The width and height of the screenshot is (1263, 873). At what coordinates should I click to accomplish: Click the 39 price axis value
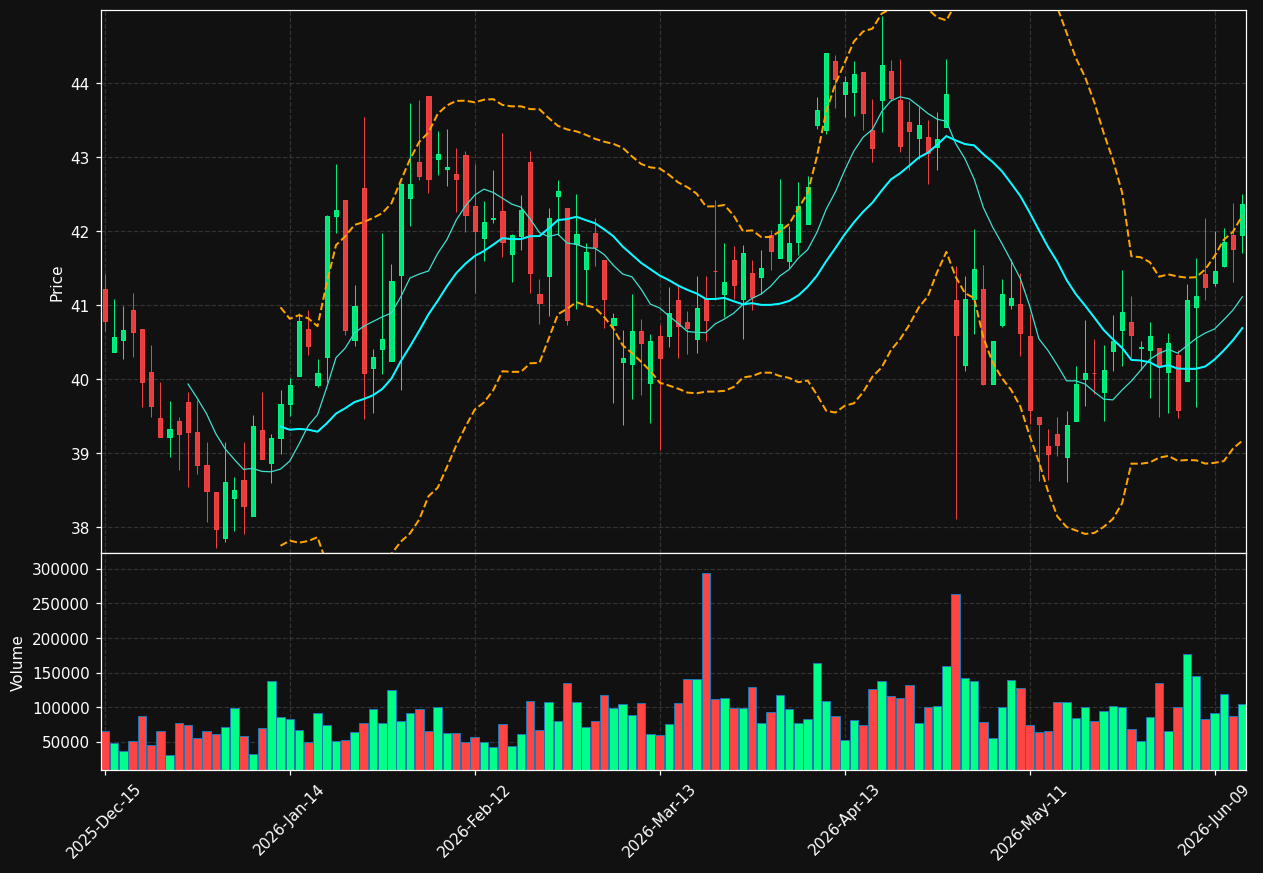click(79, 454)
